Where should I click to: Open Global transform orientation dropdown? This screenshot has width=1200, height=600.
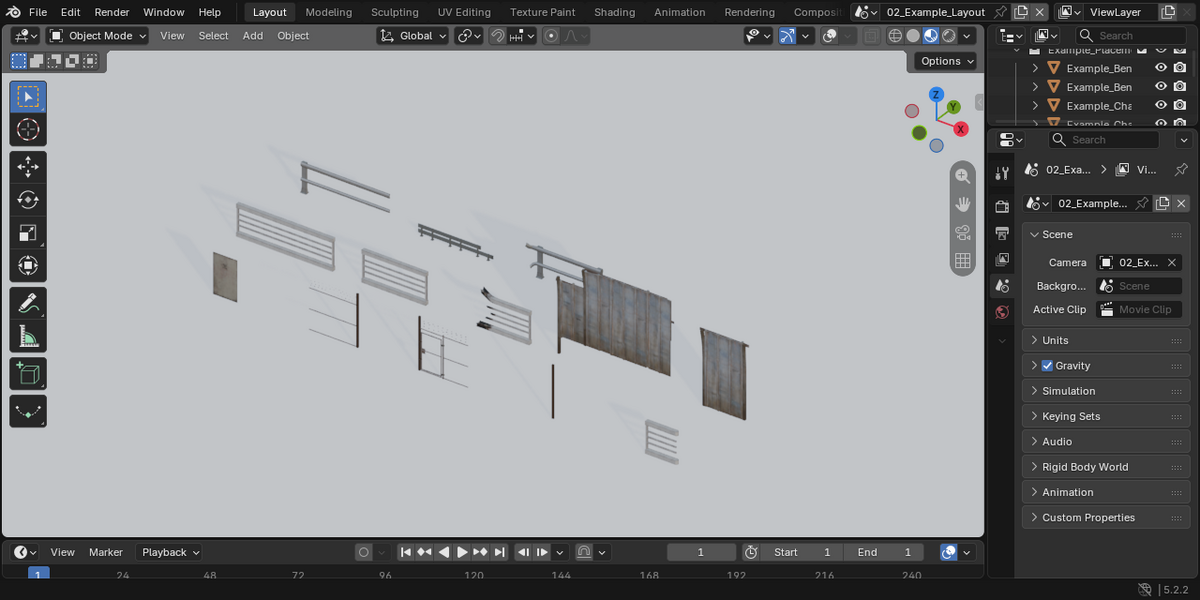tap(412, 35)
